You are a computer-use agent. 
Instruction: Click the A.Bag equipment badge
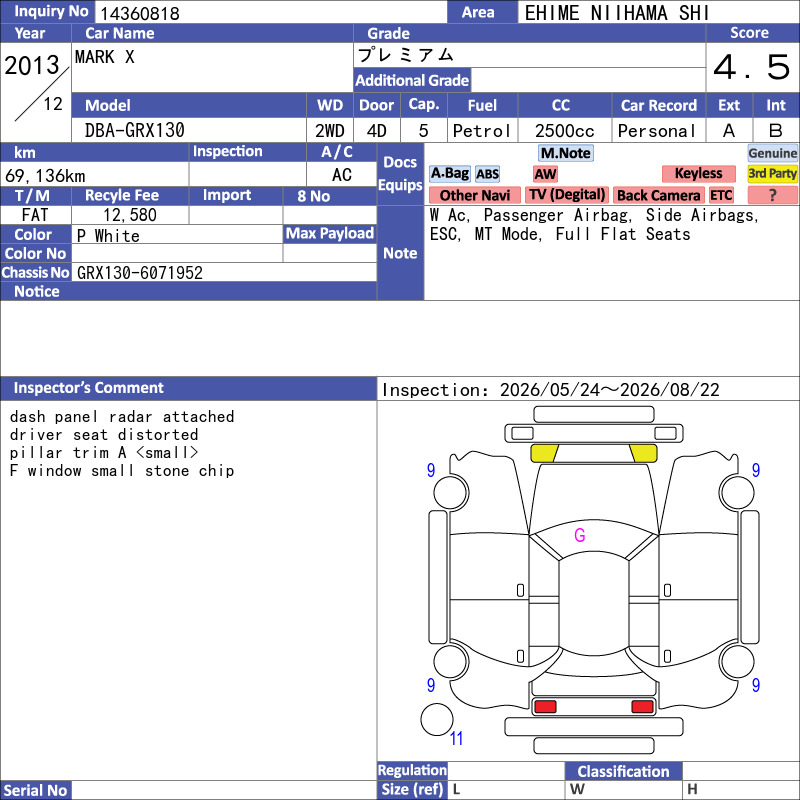click(x=449, y=174)
